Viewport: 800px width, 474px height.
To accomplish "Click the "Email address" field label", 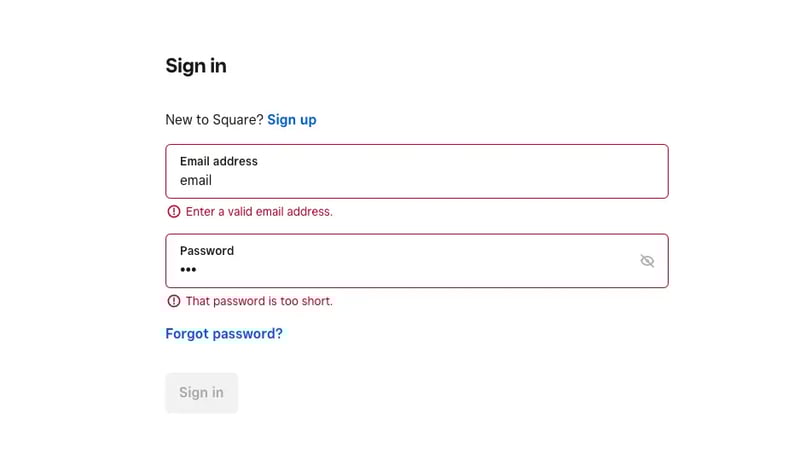I will tap(218, 161).
